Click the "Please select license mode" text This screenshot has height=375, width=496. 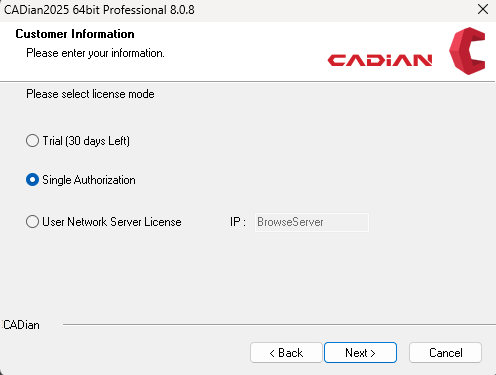point(90,94)
